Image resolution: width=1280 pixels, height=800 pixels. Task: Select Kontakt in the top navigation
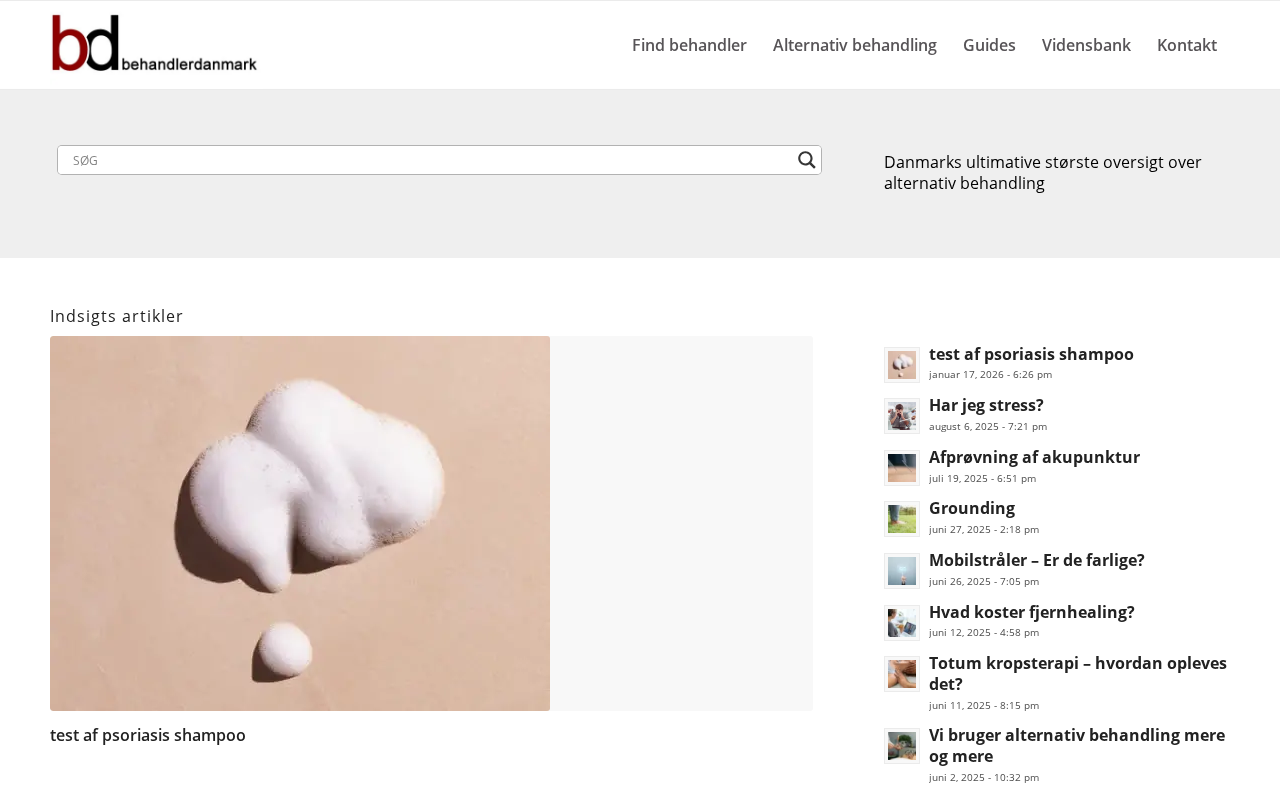coord(1186,45)
